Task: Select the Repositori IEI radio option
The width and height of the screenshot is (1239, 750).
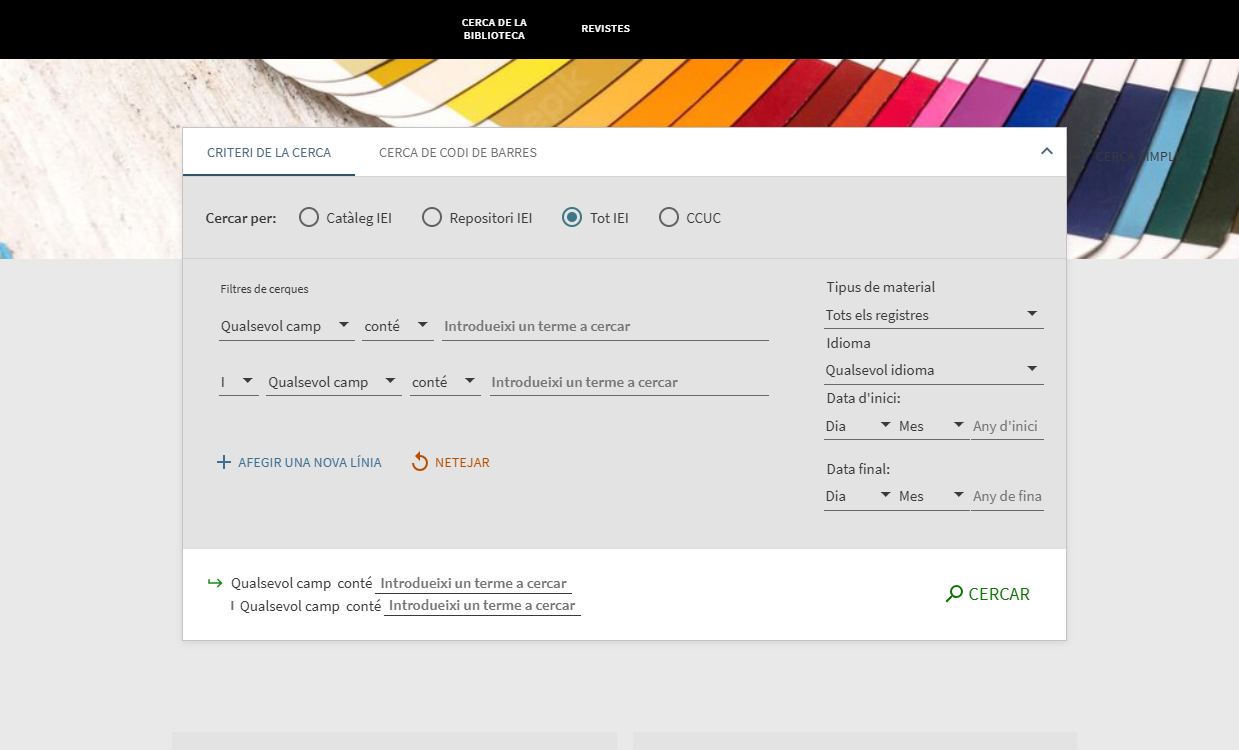Action: (432, 218)
